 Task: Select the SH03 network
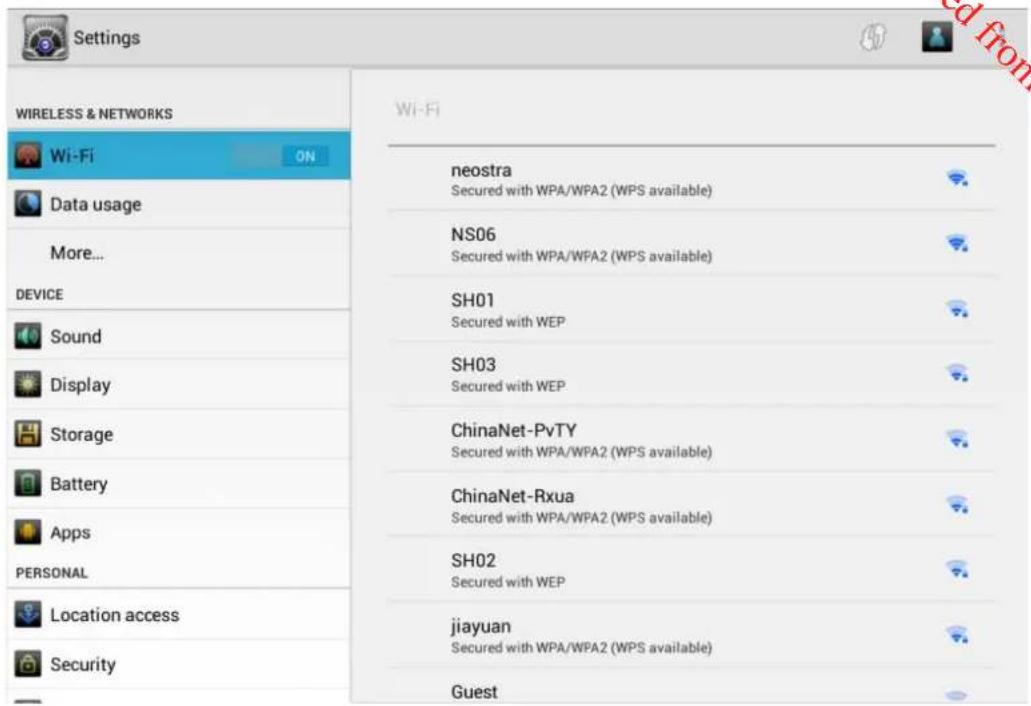(x=691, y=373)
